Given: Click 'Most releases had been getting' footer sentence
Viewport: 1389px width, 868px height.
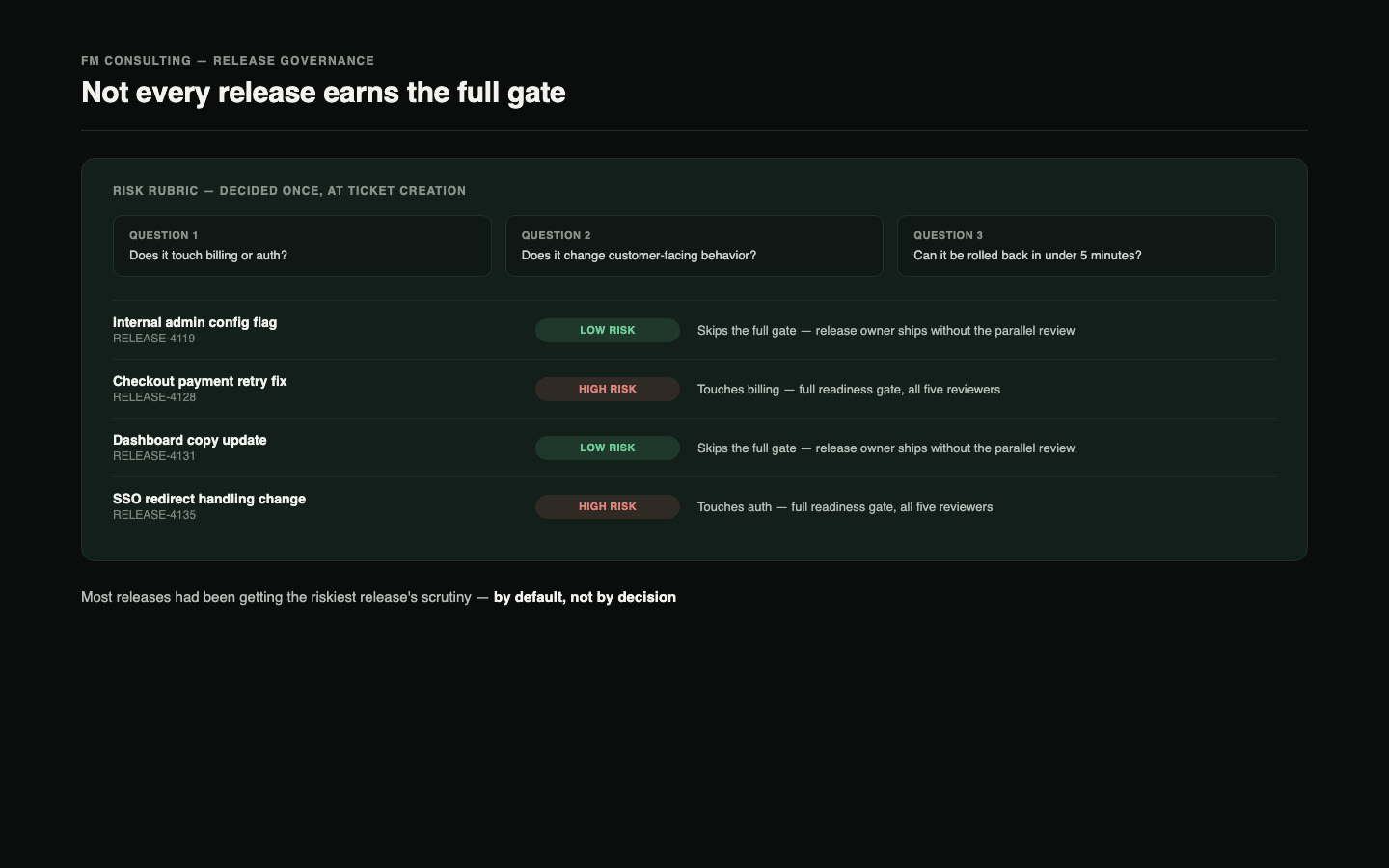Looking at the screenshot, I should 378,597.
